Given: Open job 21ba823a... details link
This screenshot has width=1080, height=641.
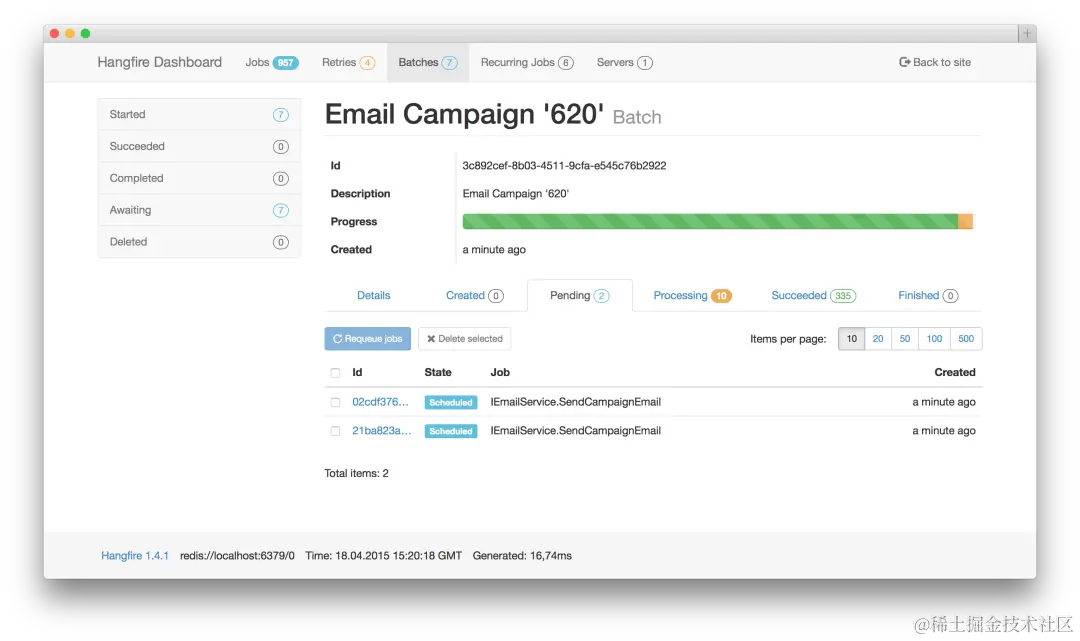Looking at the screenshot, I should pyautogui.click(x=382, y=431).
